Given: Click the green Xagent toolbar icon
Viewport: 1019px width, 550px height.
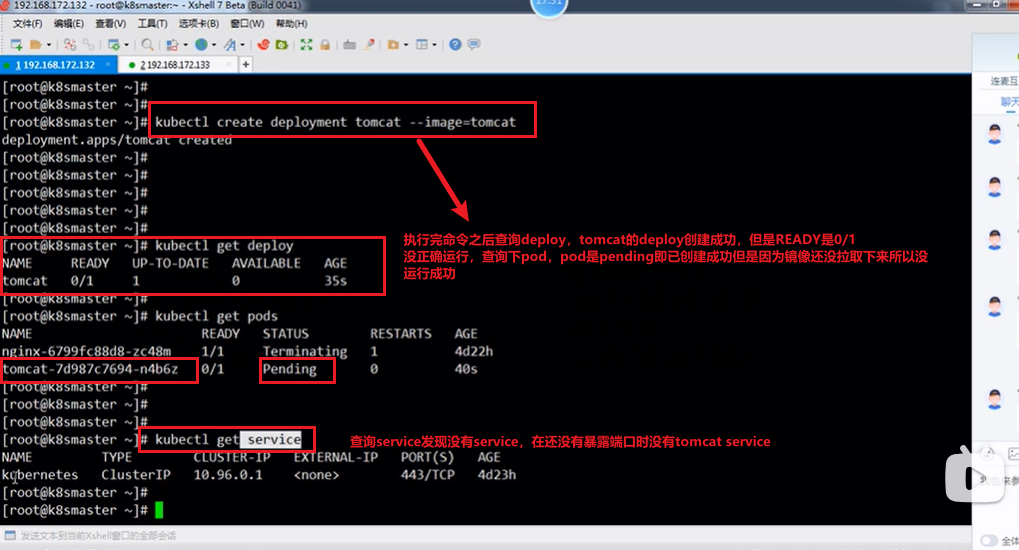Looking at the screenshot, I should [281, 44].
